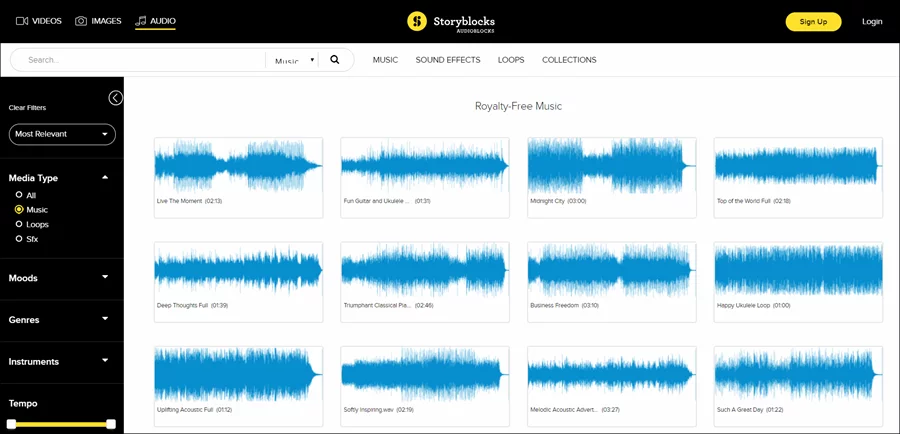Go to the Collections menu item
Viewport: 900px width, 434px height.
pos(569,60)
